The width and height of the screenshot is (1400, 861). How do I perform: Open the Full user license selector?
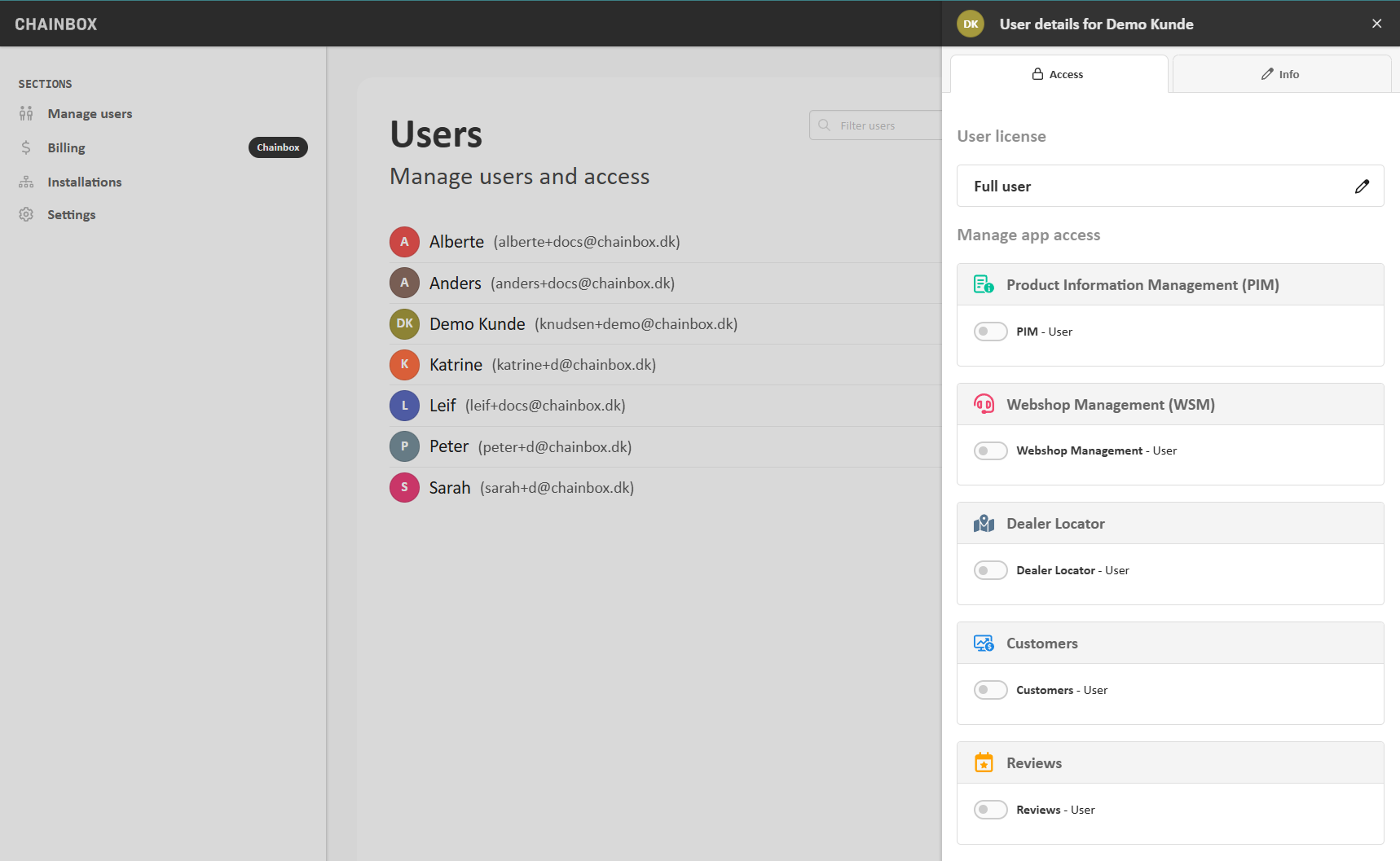click(x=1157, y=187)
